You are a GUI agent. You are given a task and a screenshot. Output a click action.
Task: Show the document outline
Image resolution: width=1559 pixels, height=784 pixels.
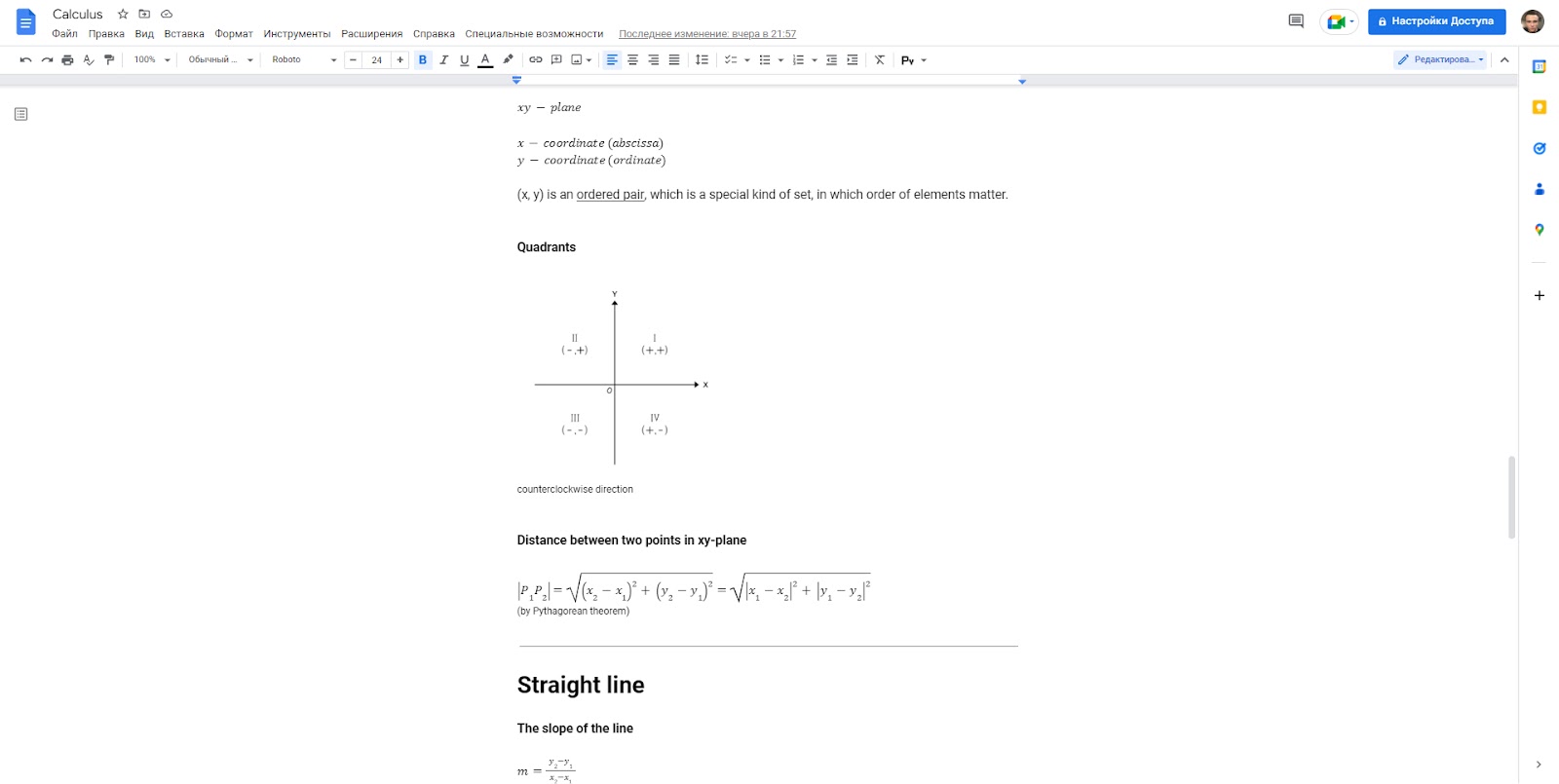click(21, 115)
